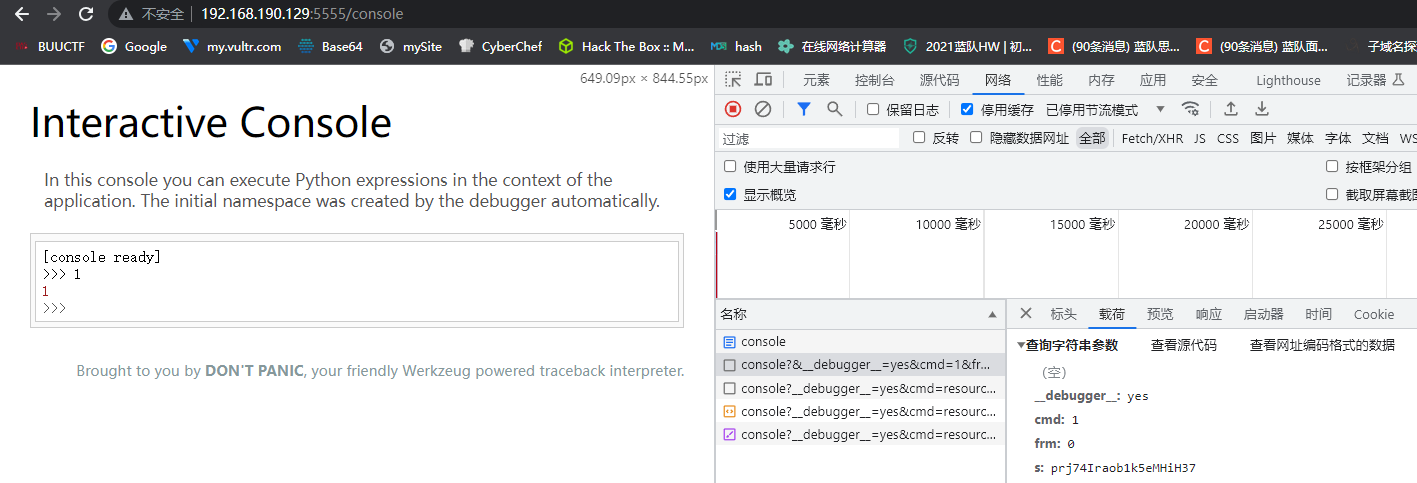Export HAR file with download icon
1417x483 pixels.
click(x=1262, y=109)
